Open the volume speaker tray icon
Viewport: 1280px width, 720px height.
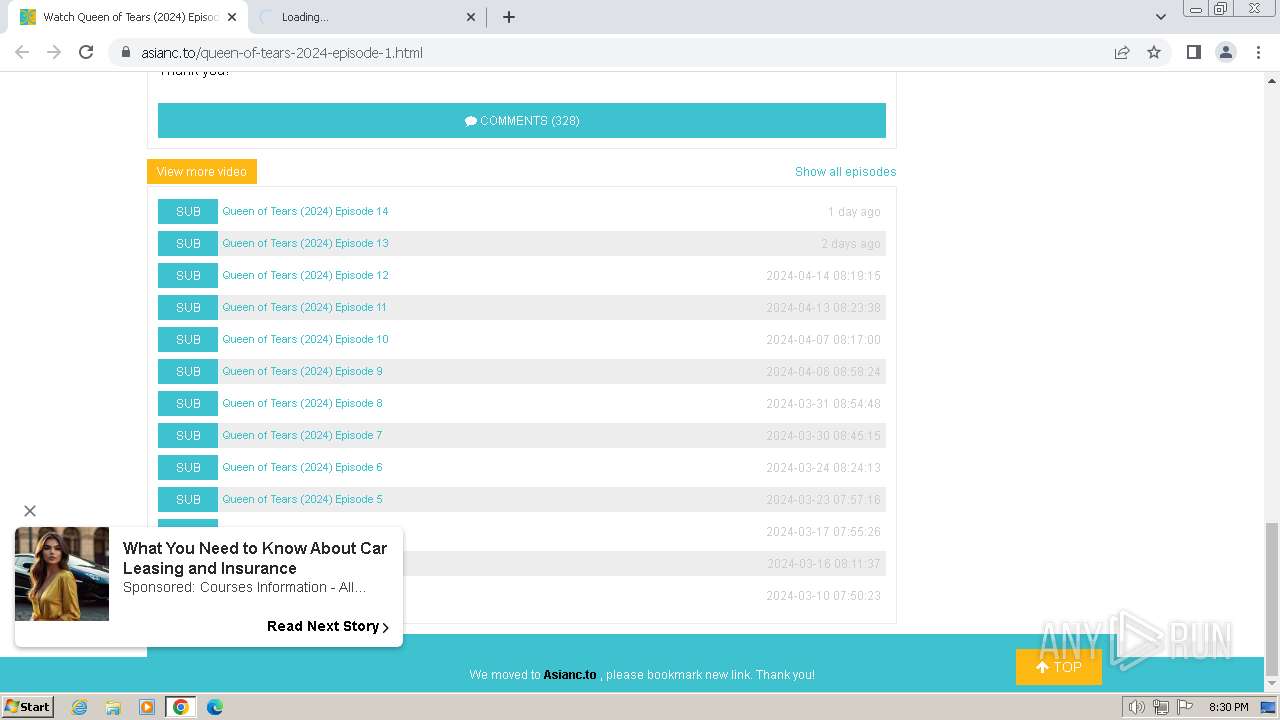pos(1137,707)
